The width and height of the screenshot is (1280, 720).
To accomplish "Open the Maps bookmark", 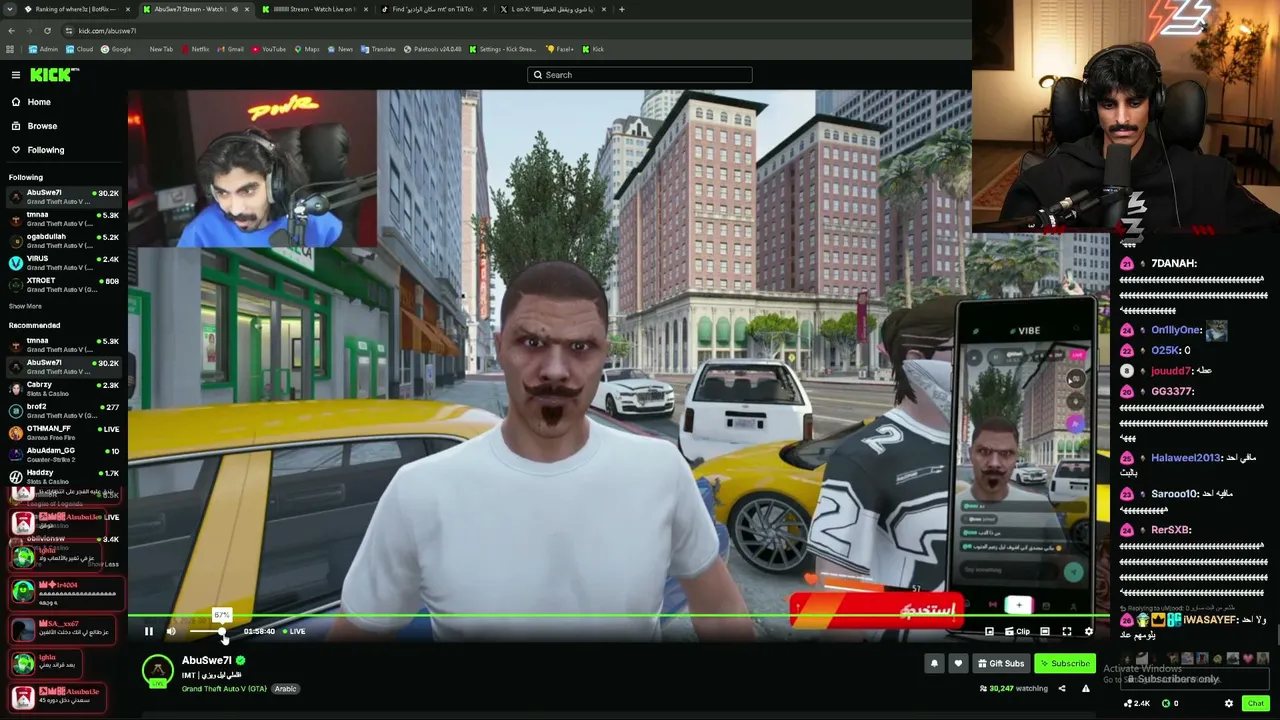I will click(307, 49).
